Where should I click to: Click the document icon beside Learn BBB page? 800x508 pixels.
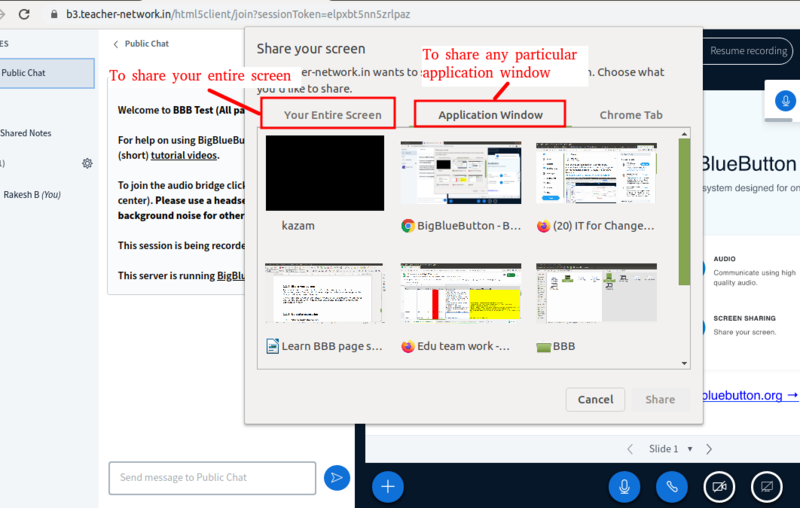[272, 346]
